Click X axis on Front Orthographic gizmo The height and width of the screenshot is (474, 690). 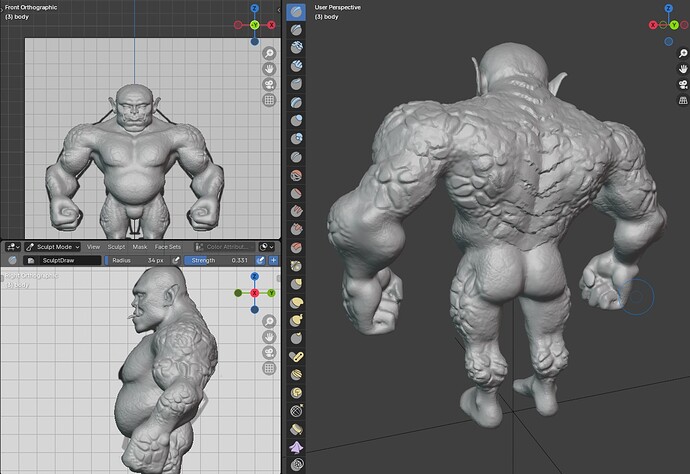272,25
